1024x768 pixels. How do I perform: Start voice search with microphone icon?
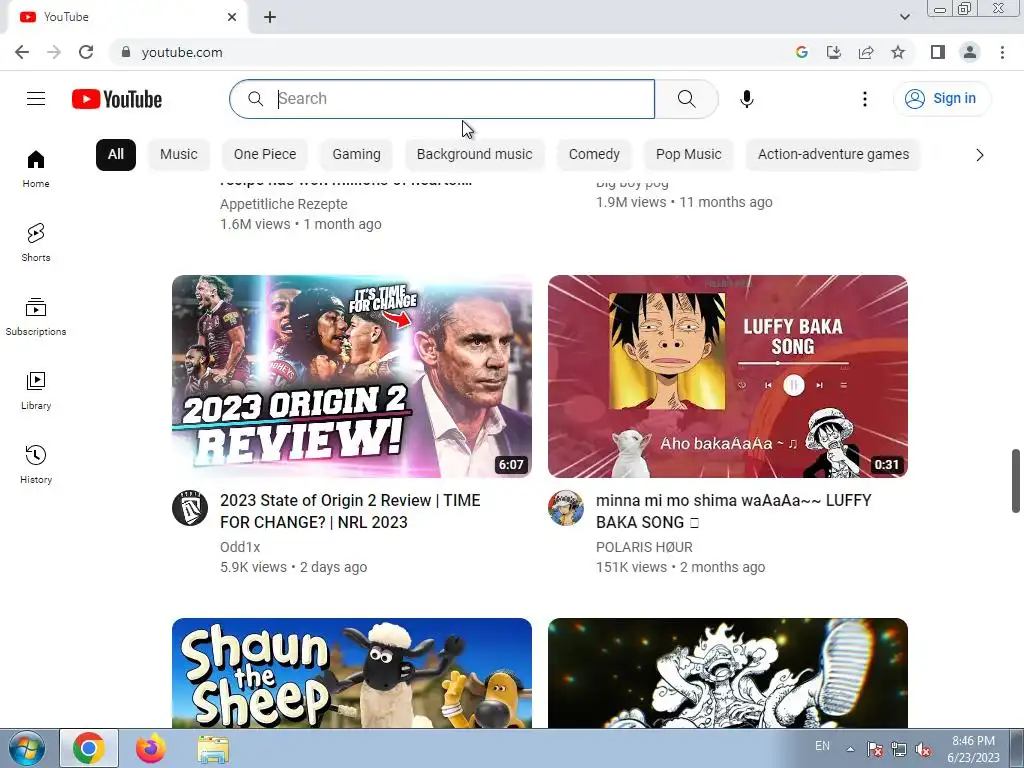[x=746, y=99]
